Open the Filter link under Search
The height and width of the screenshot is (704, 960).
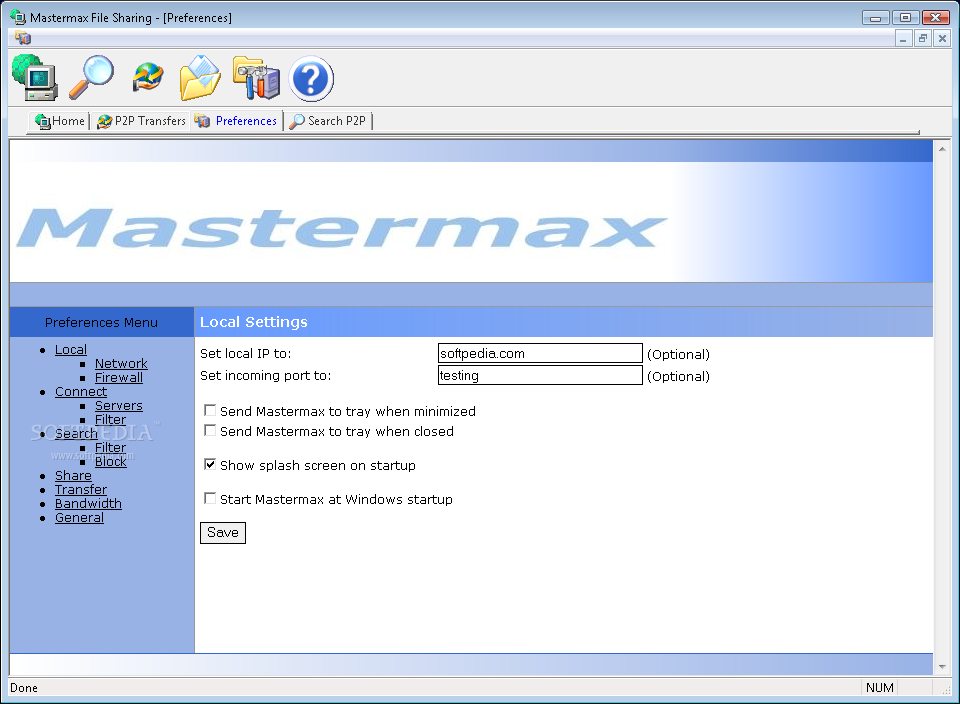110,448
